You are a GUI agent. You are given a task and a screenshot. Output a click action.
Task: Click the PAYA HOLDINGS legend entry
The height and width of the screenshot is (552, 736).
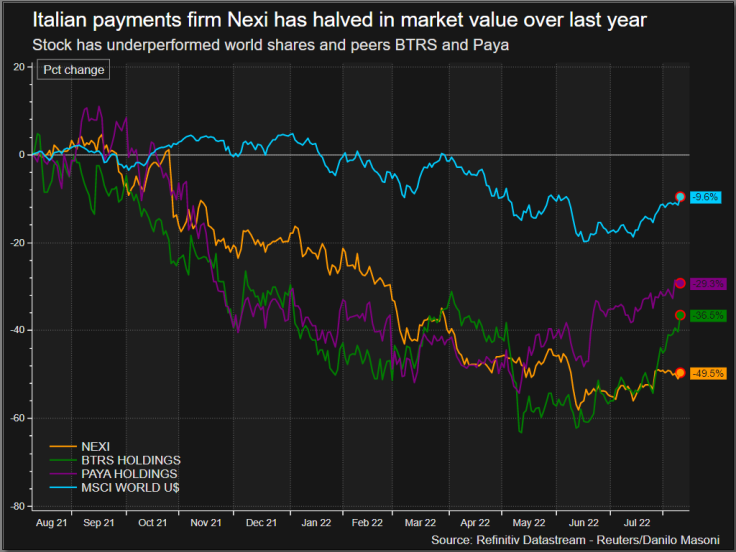[x=114, y=474]
